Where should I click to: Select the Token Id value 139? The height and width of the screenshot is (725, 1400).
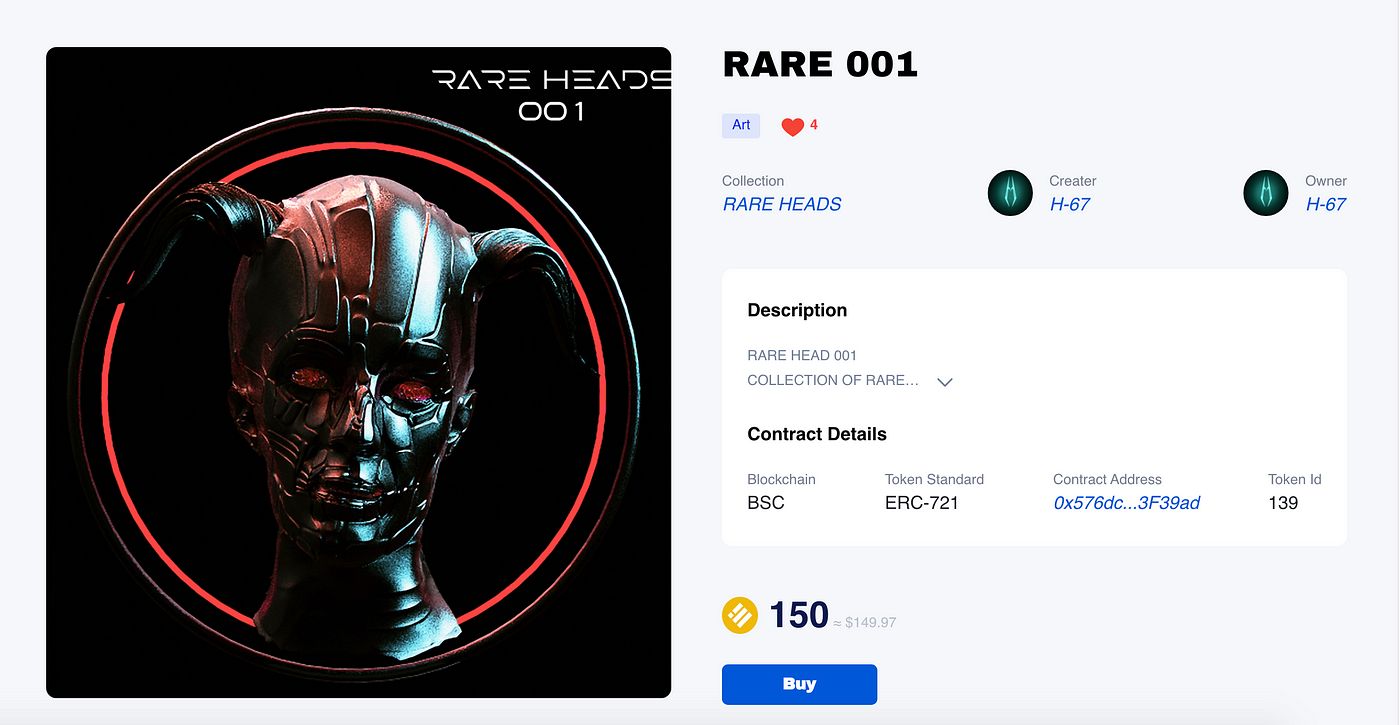click(1283, 503)
